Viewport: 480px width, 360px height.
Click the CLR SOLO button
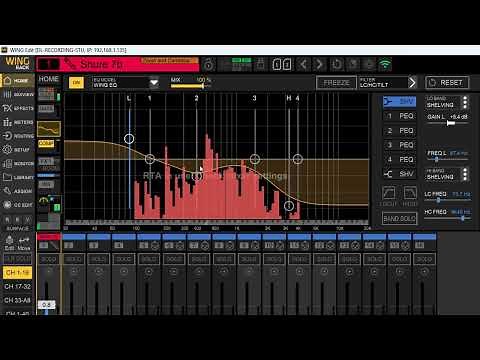tap(17, 259)
